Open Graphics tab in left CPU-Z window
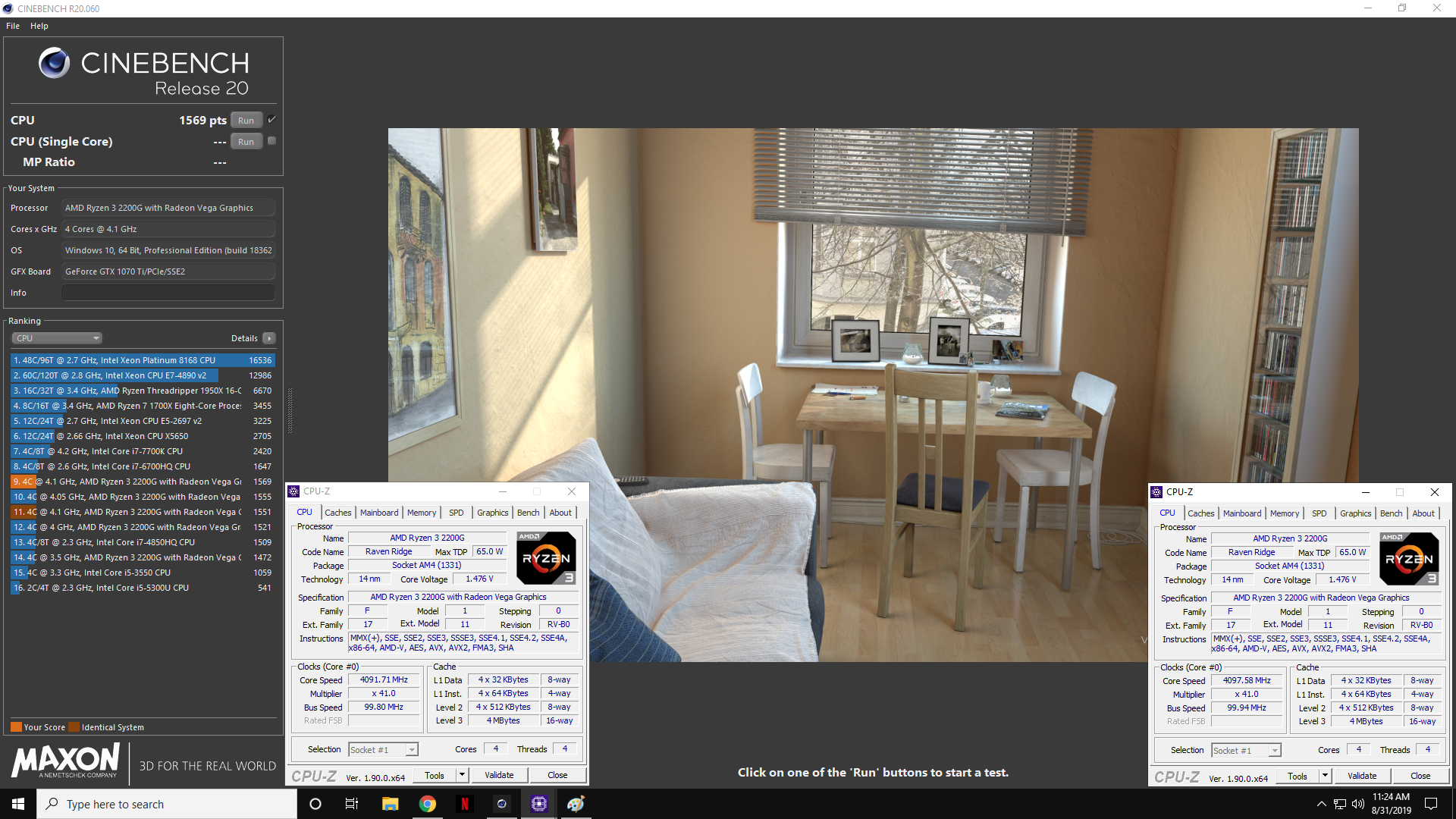Image resolution: width=1456 pixels, height=819 pixels. pos(493,513)
